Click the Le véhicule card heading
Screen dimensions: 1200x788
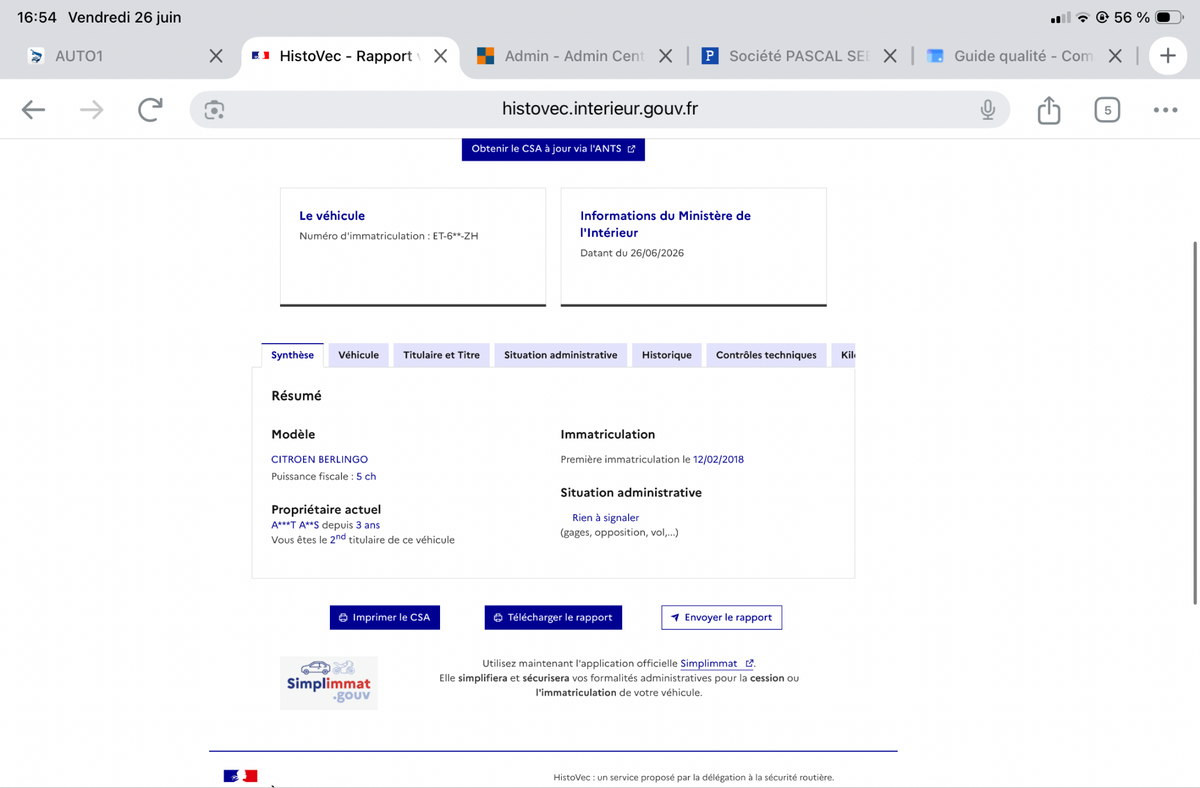tap(332, 215)
